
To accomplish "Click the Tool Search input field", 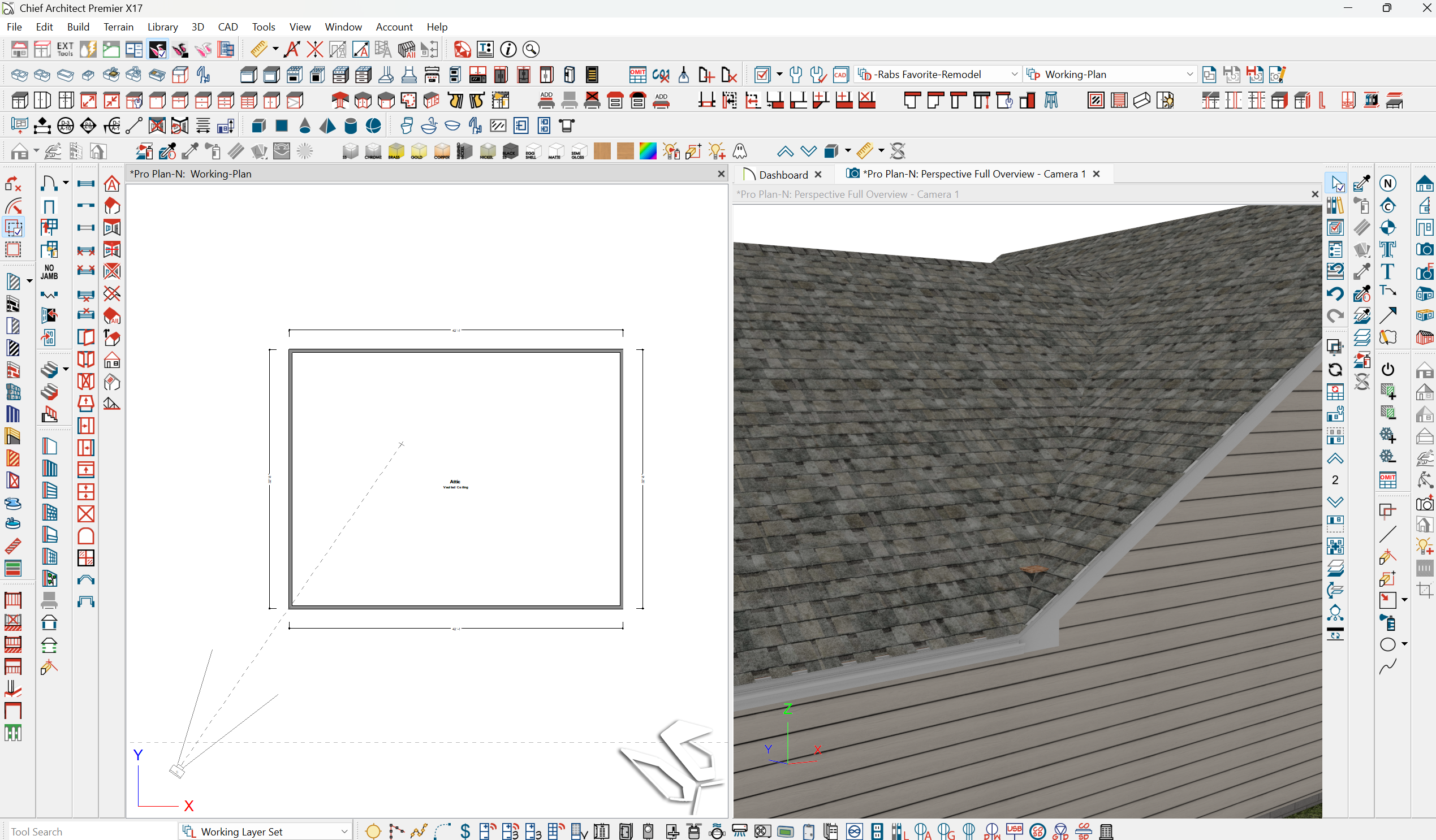I will [x=91, y=832].
